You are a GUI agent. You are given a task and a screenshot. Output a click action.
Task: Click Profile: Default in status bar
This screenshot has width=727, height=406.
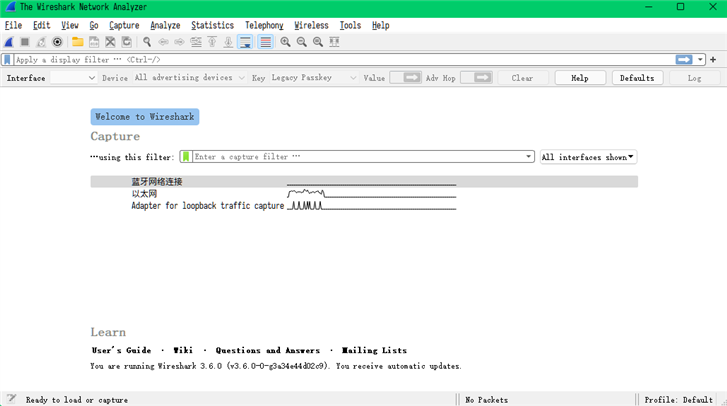pos(678,400)
